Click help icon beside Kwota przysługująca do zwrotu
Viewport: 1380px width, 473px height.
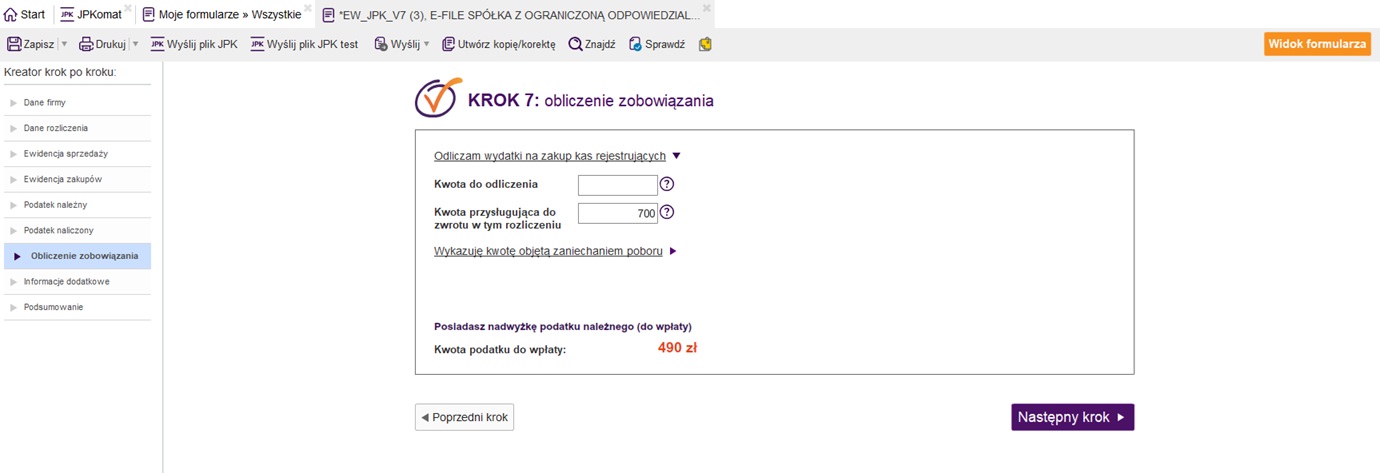point(667,212)
